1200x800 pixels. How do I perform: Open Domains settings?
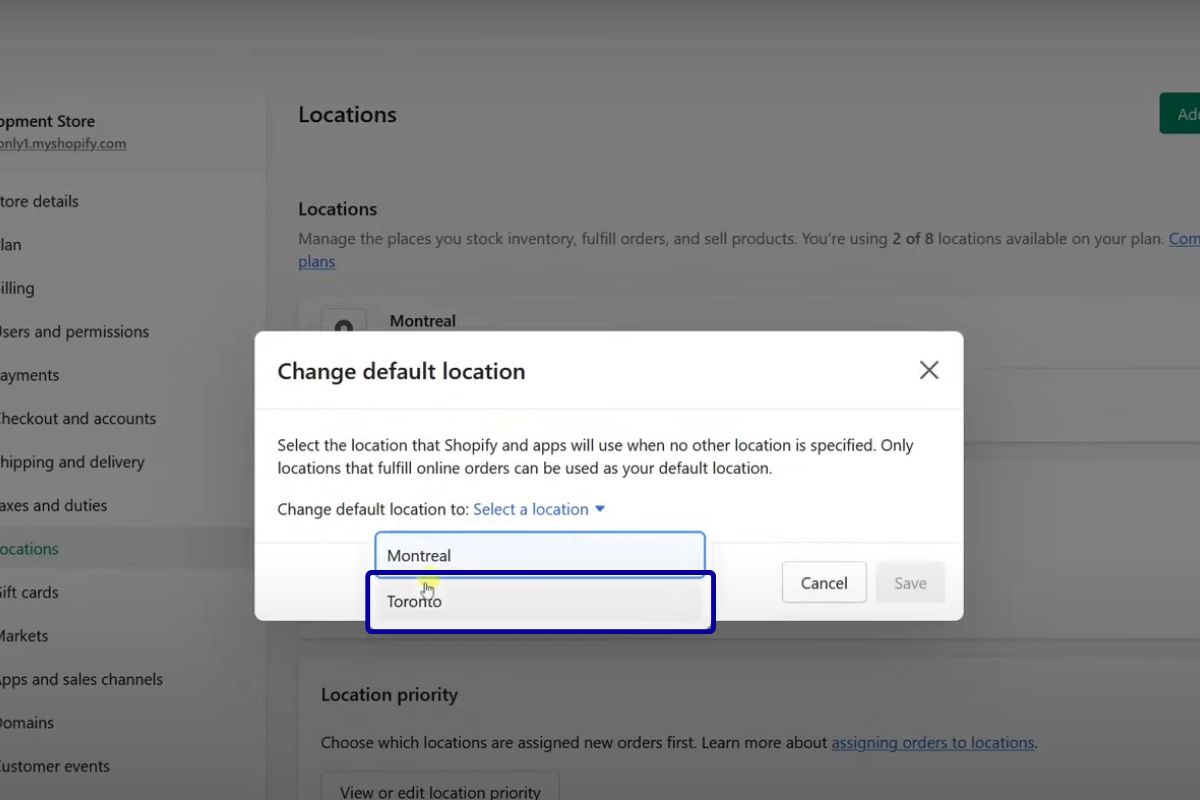[x=26, y=723]
